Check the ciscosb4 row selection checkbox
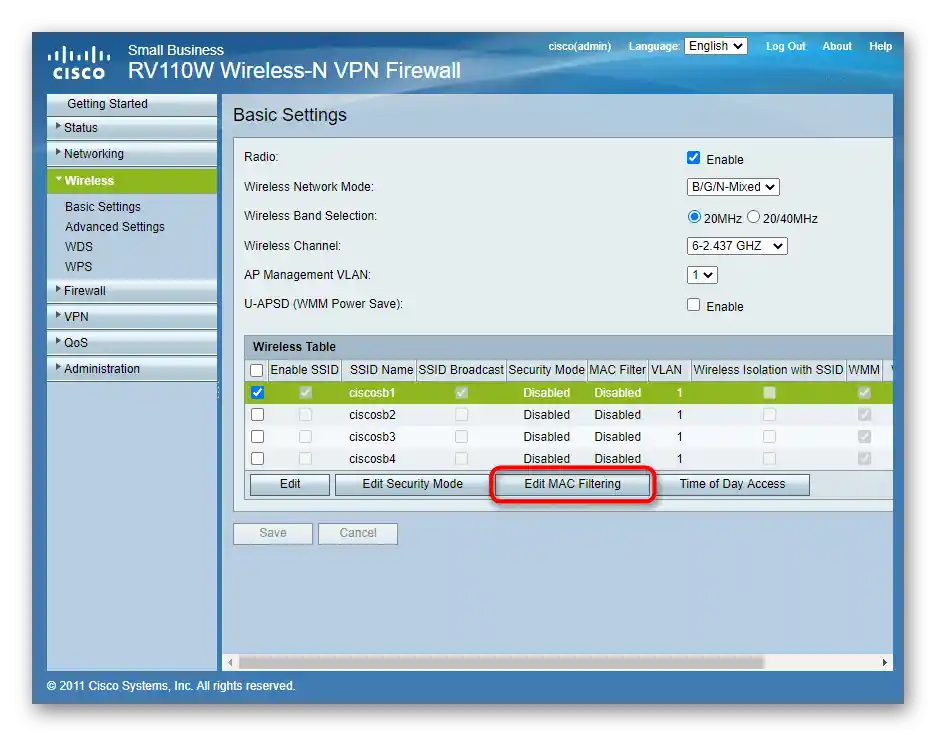936x736 pixels. pos(257,458)
